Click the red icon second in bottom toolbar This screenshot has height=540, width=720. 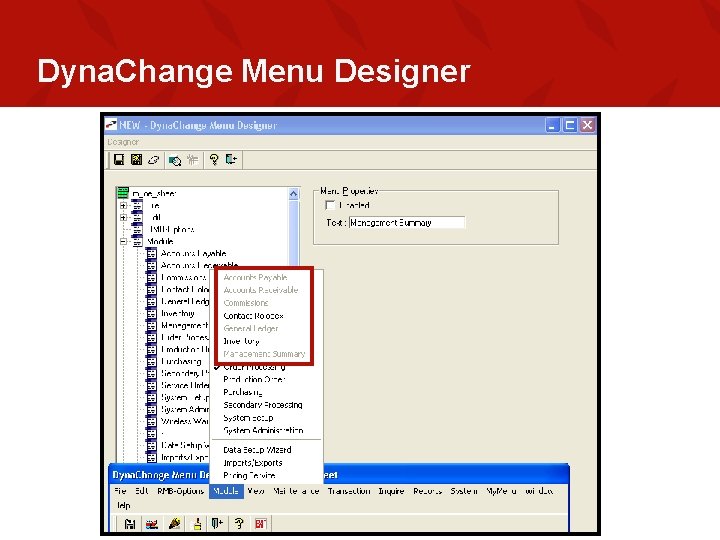(x=152, y=523)
